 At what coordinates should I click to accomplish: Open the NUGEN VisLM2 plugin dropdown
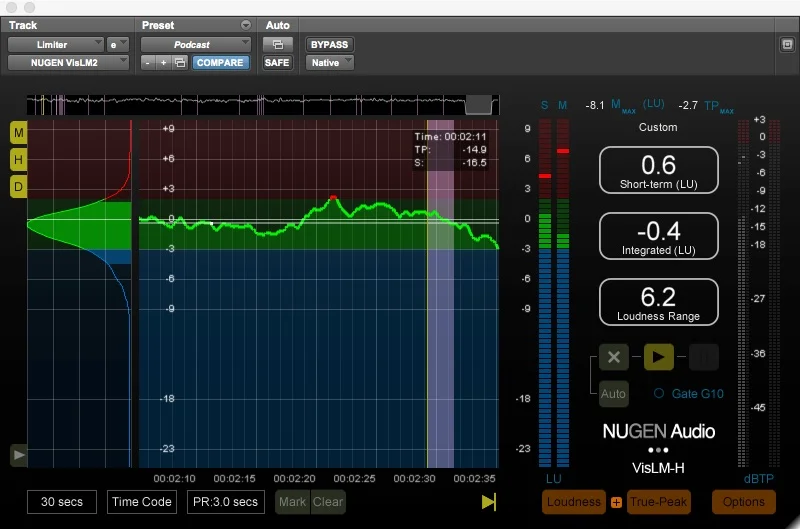[68, 62]
